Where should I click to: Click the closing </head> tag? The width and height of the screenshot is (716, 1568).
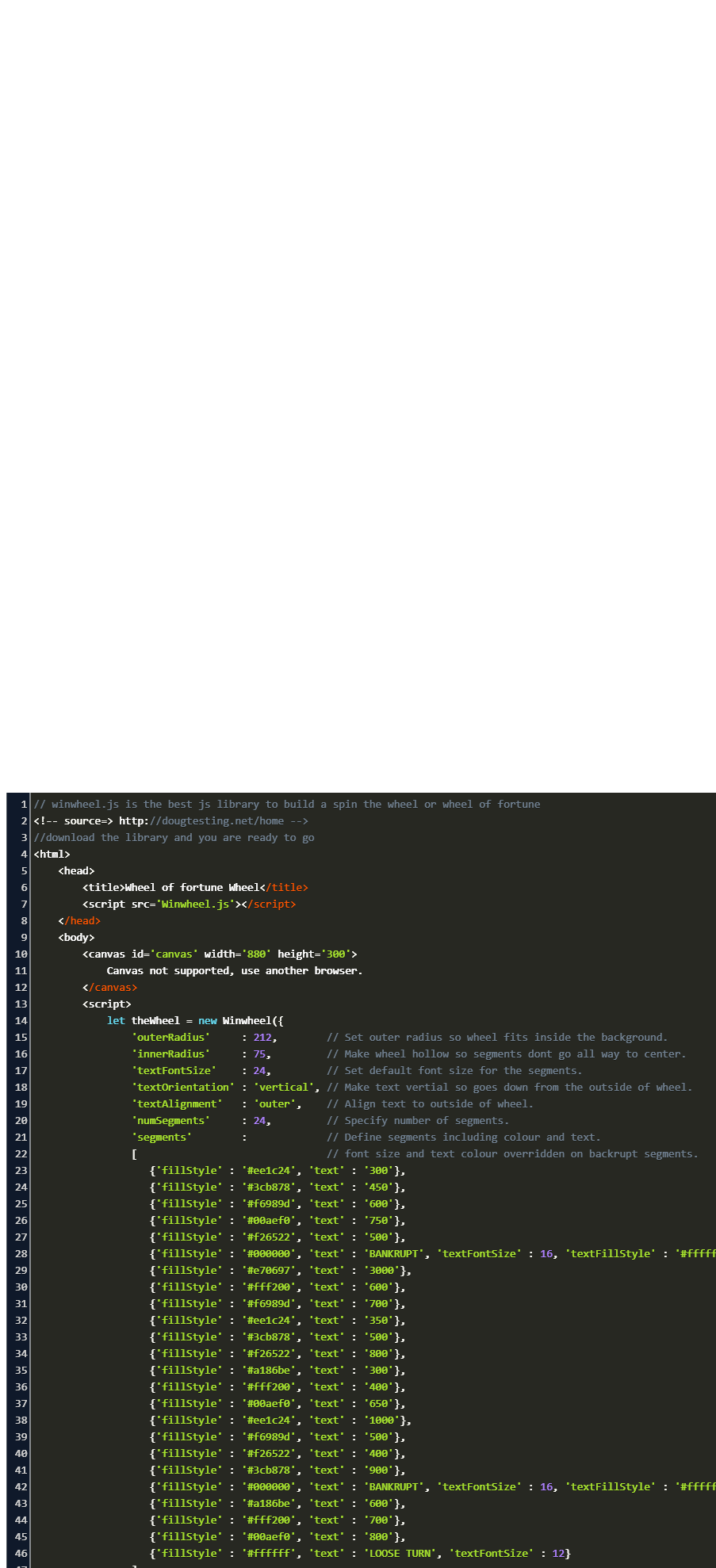point(79,920)
